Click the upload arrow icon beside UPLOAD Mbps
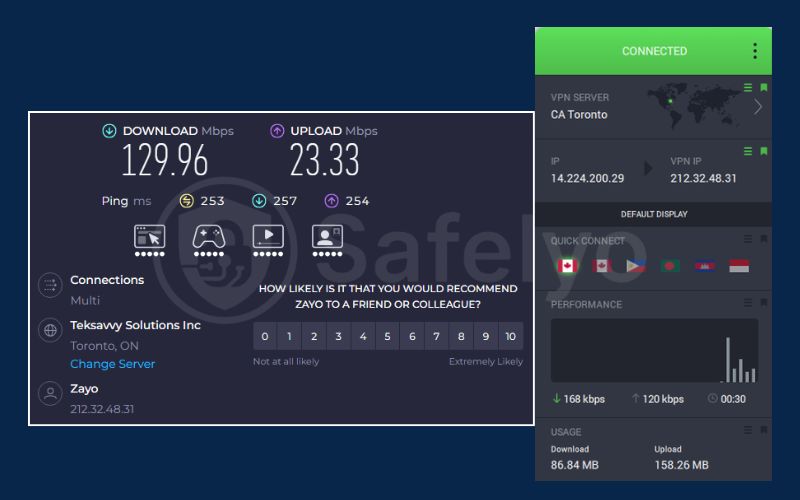Screen dimensions: 800x500 (x=277, y=131)
